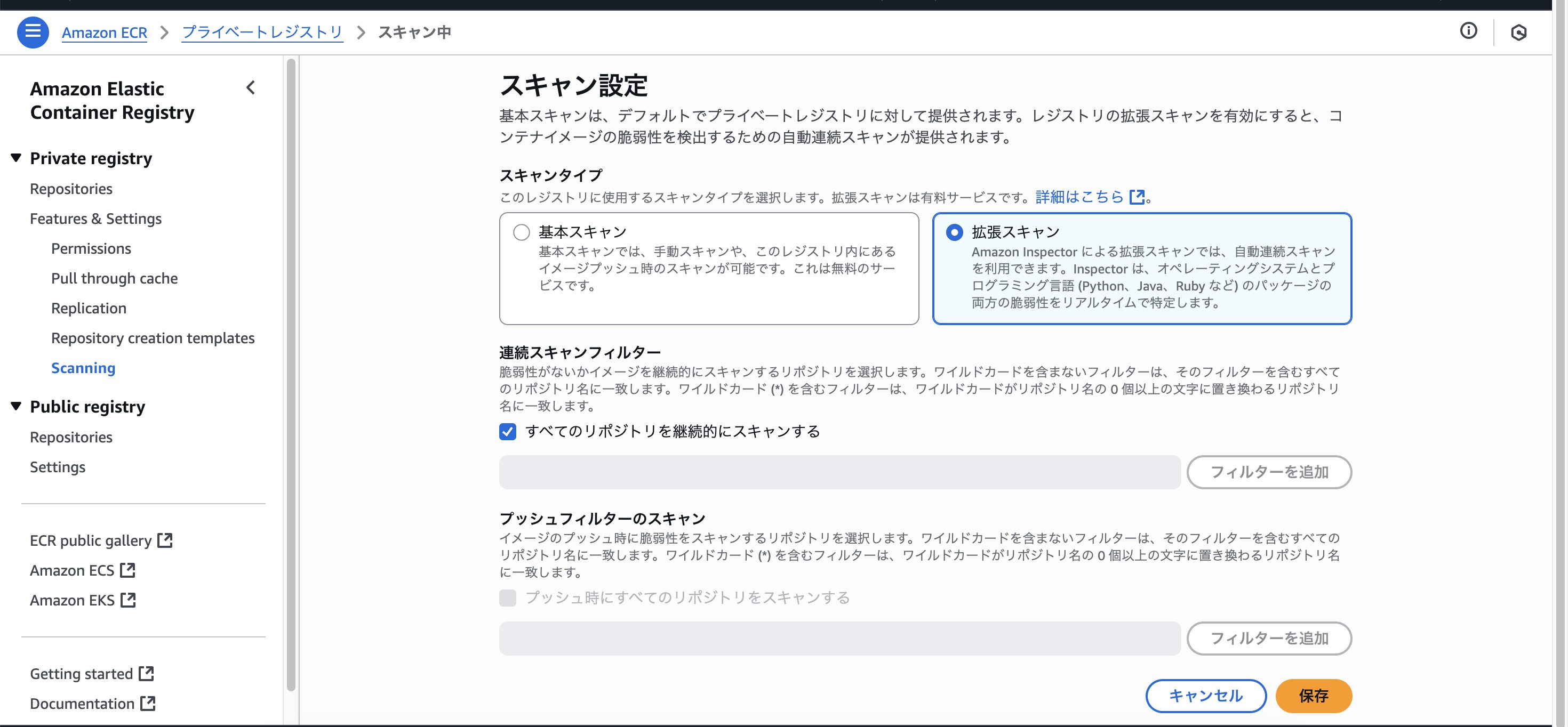
Task: Click external link icon beside Documentation
Action: pos(148,703)
